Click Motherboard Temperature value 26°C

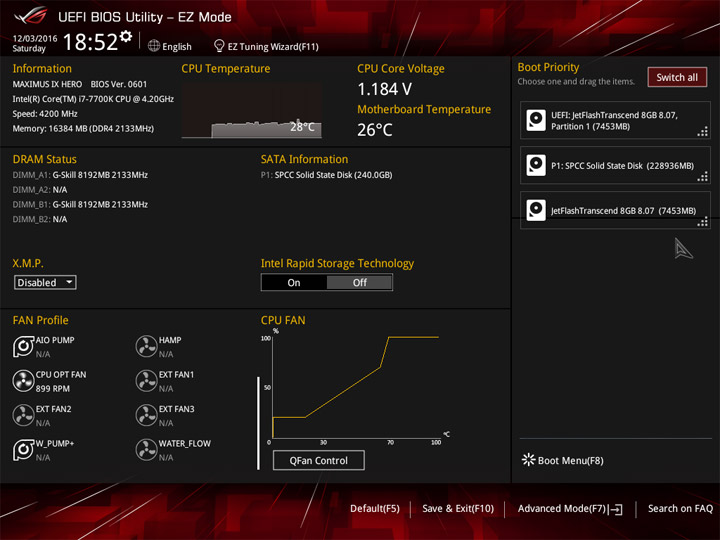pos(375,130)
